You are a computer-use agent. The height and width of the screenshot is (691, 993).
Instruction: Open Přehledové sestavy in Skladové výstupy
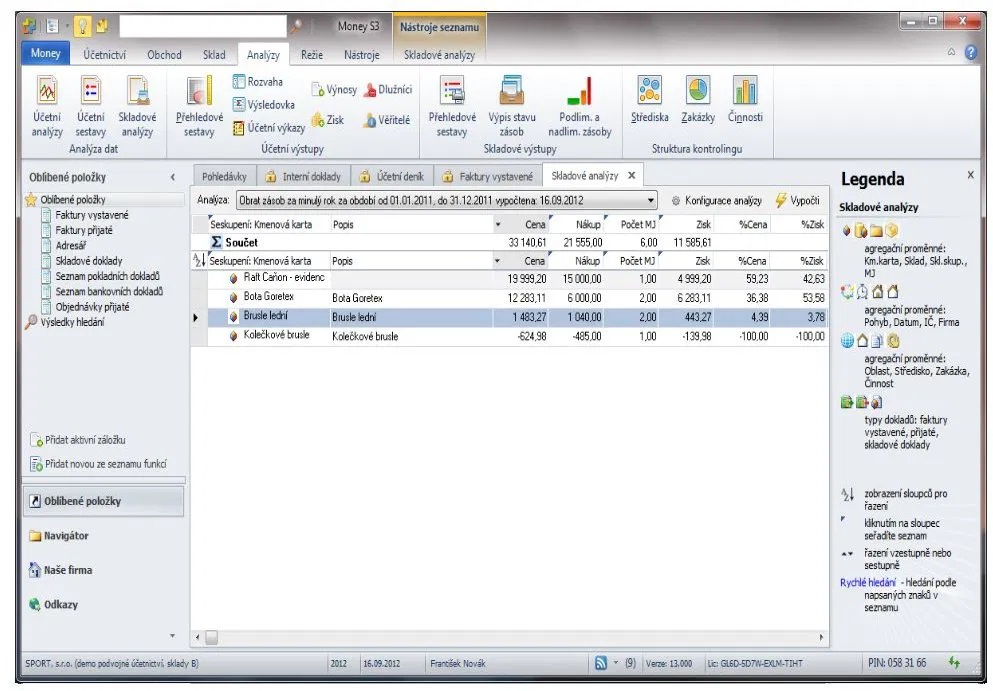point(452,106)
